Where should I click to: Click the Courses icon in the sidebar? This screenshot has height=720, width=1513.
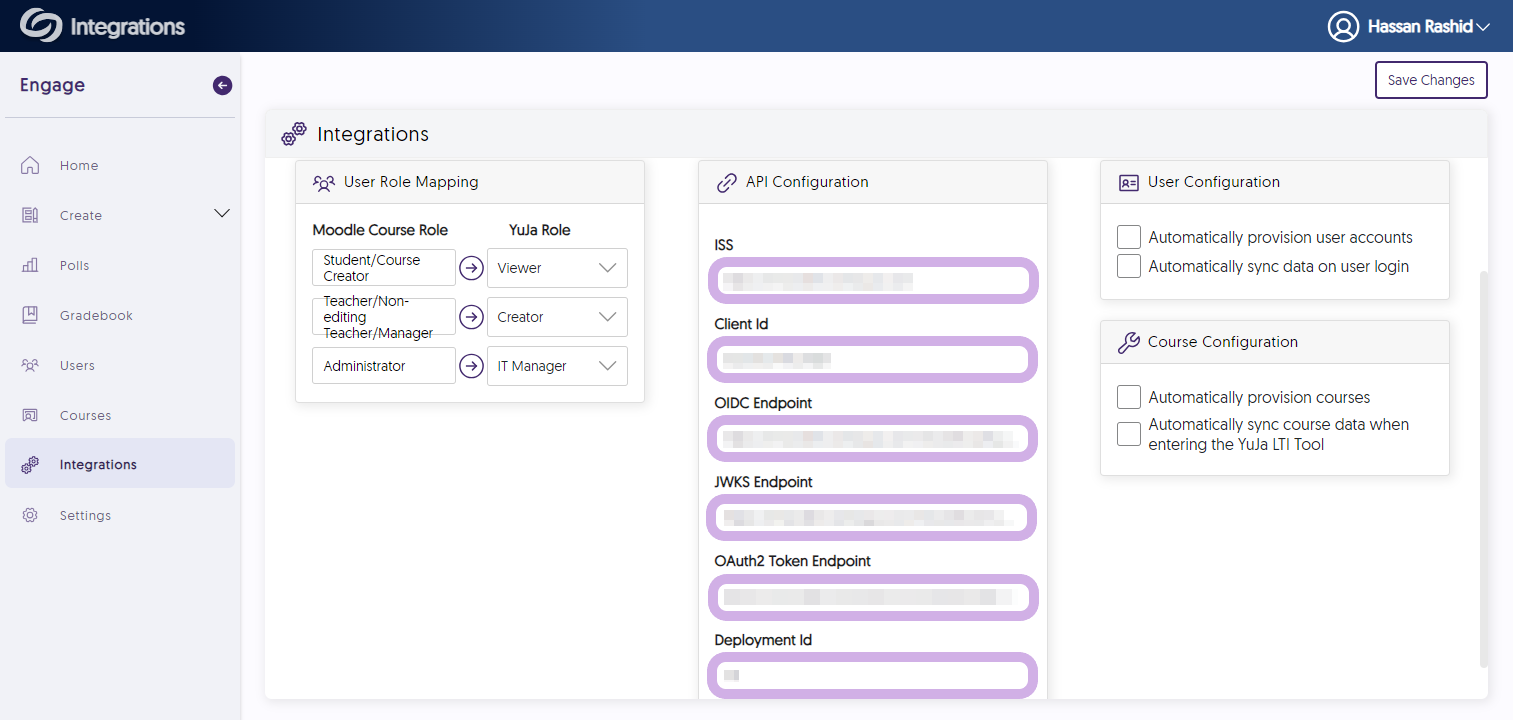click(30, 415)
